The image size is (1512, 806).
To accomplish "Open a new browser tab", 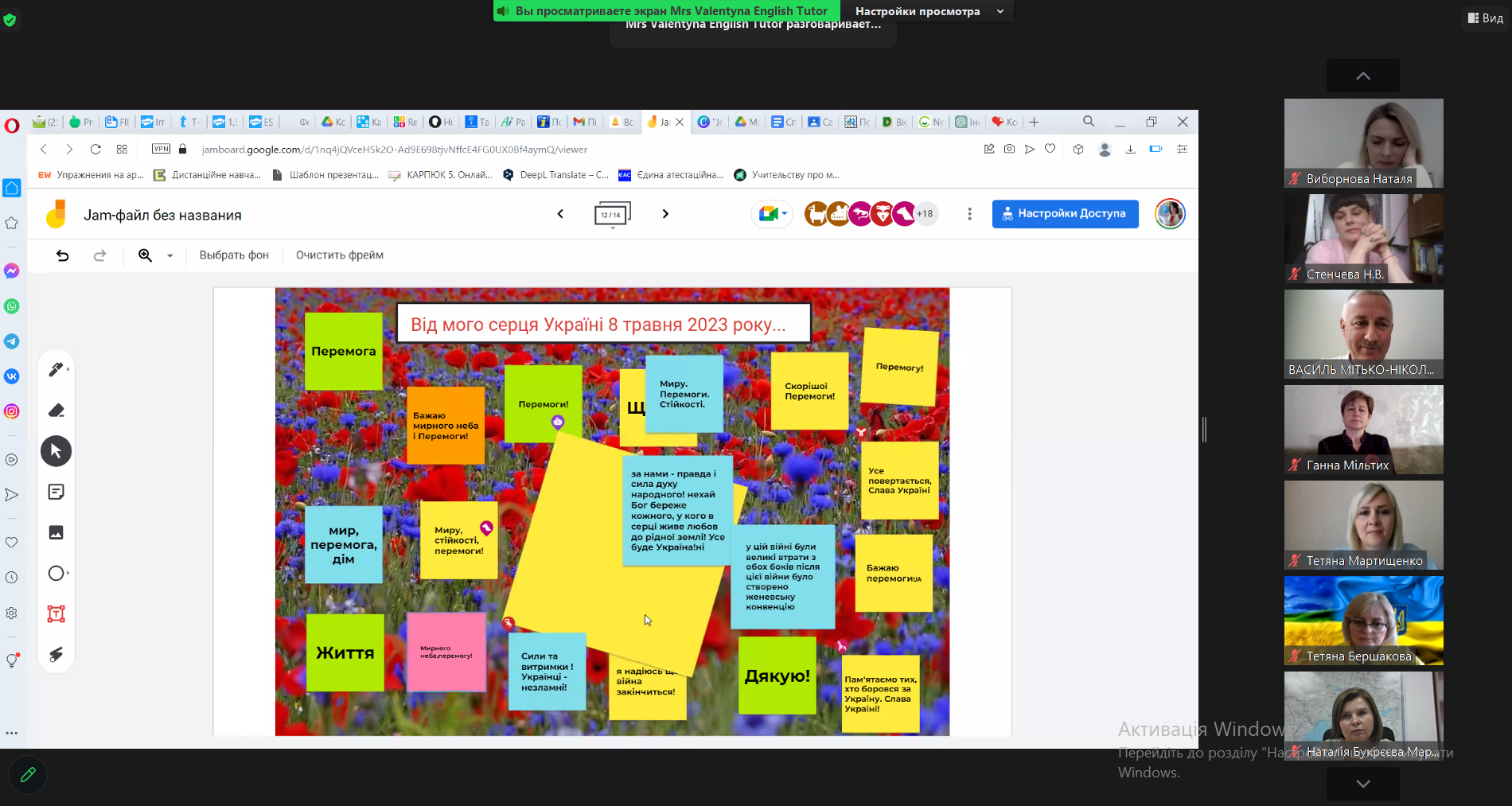I will [1034, 122].
